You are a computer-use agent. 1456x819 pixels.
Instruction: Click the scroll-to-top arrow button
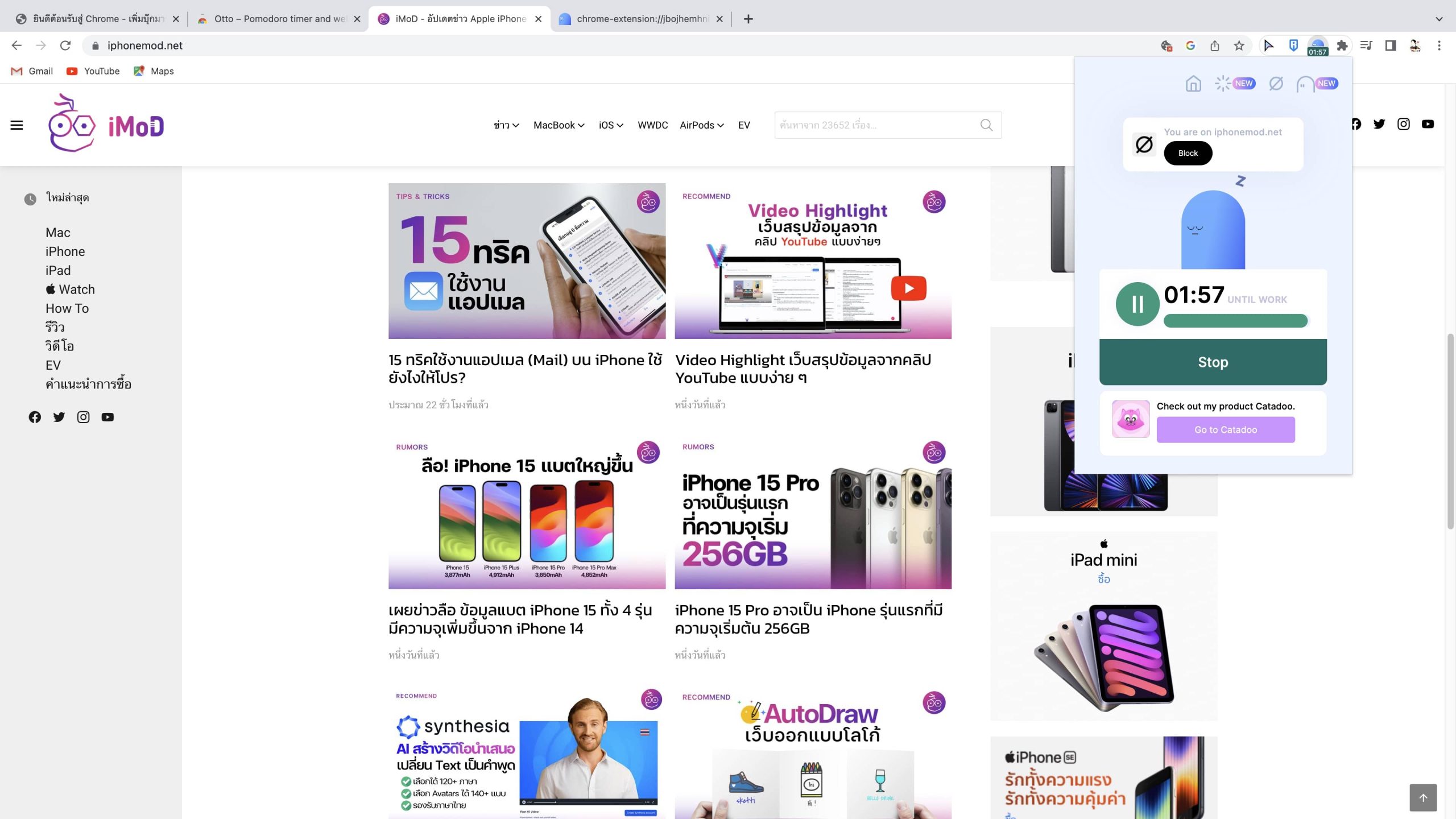(1422, 797)
